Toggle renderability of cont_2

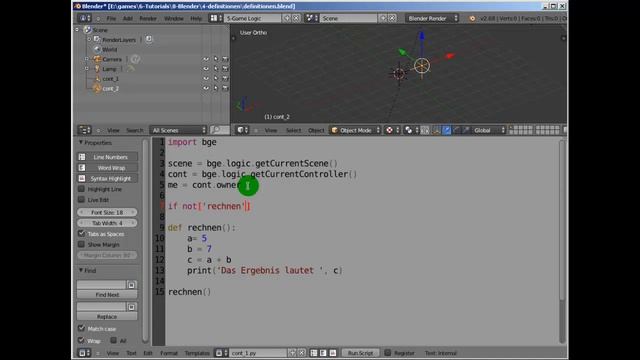pos(225,89)
